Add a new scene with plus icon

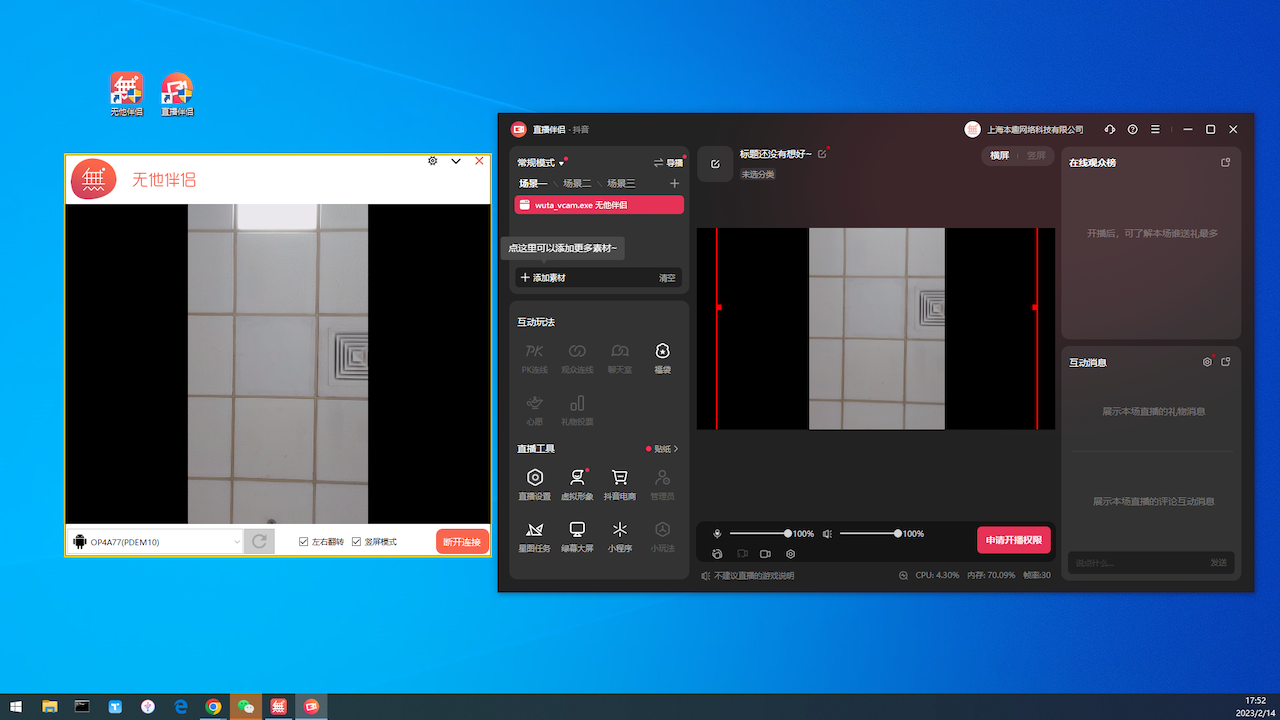coord(674,184)
